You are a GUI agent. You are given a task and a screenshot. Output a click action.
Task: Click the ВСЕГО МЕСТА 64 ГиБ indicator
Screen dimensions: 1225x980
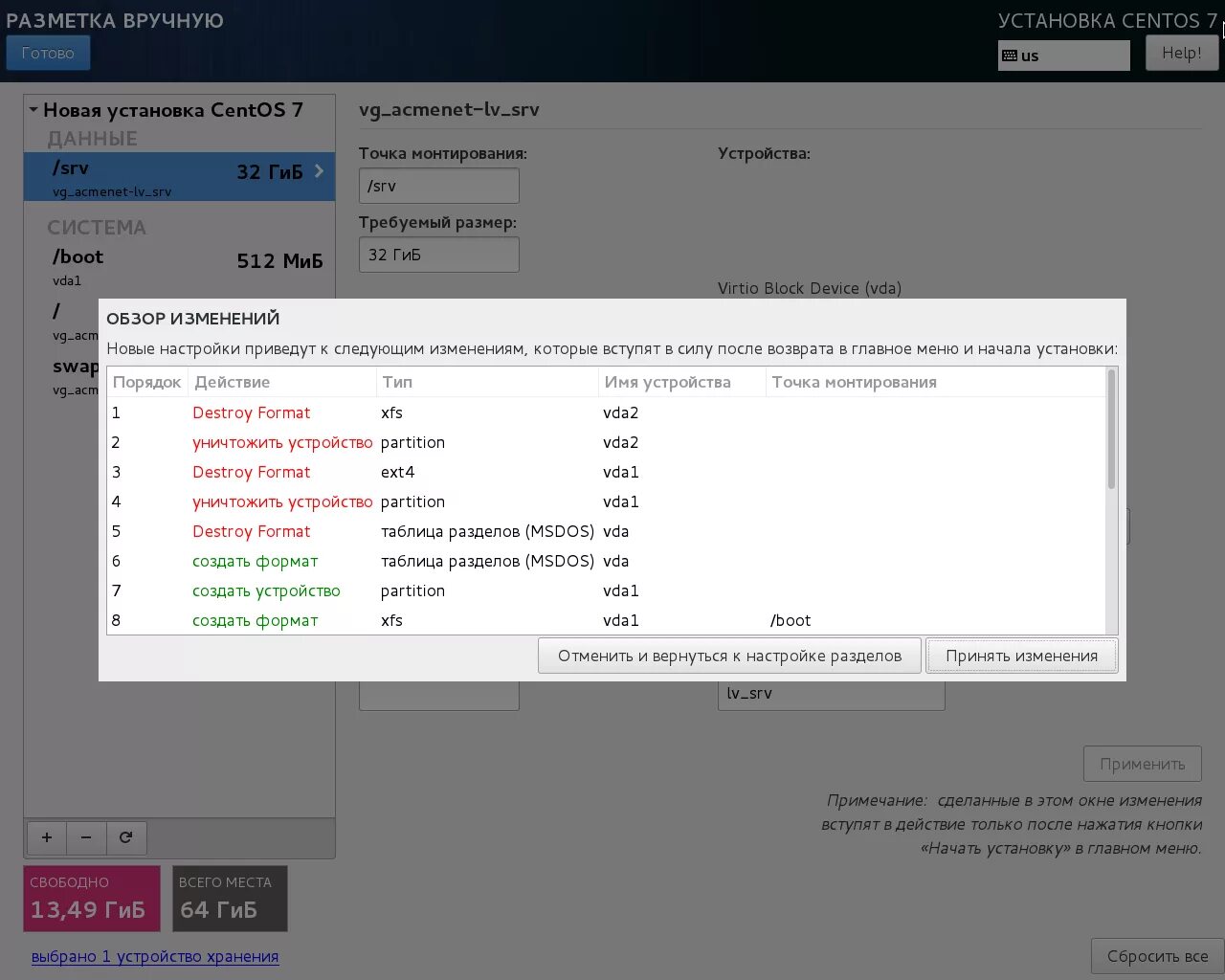pyautogui.click(x=230, y=899)
